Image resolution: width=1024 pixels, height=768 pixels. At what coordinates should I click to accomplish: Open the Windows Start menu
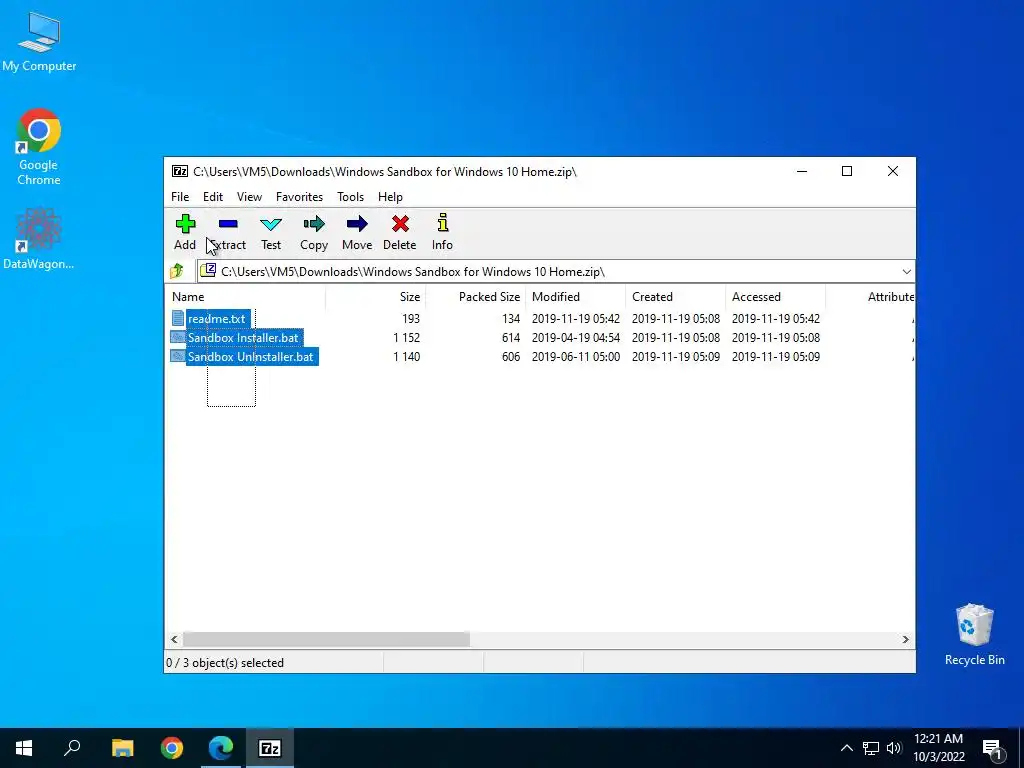[x=24, y=748]
